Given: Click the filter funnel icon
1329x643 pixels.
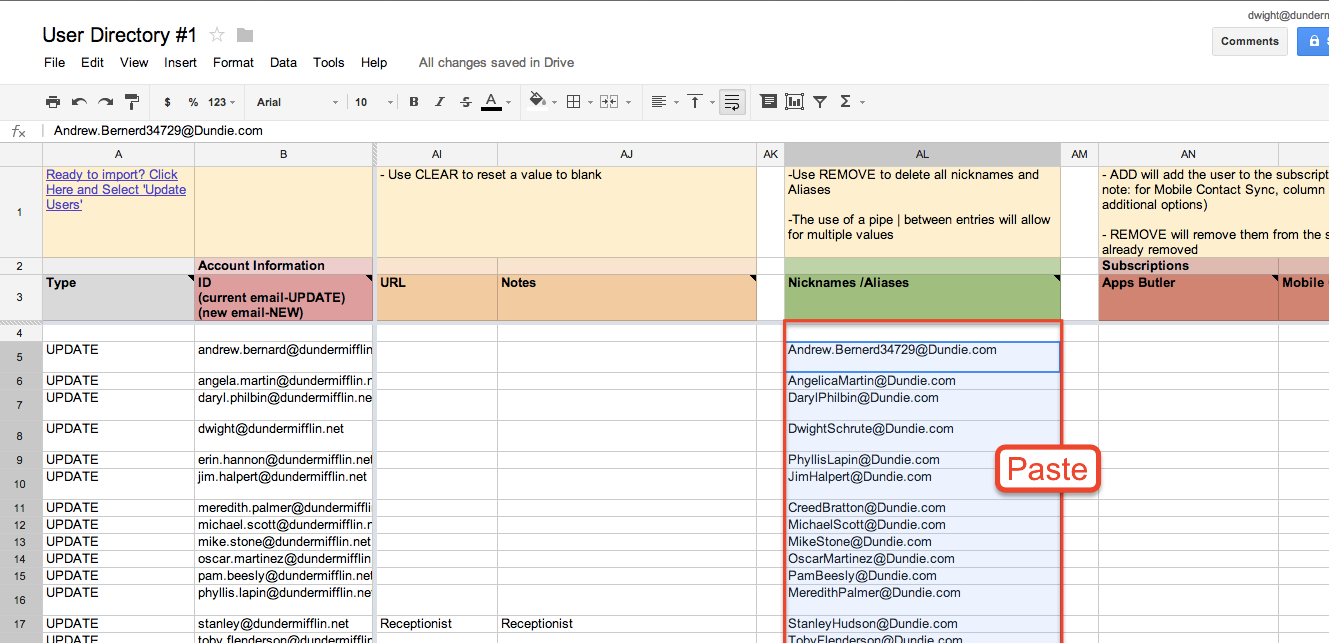Looking at the screenshot, I should click(820, 102).
